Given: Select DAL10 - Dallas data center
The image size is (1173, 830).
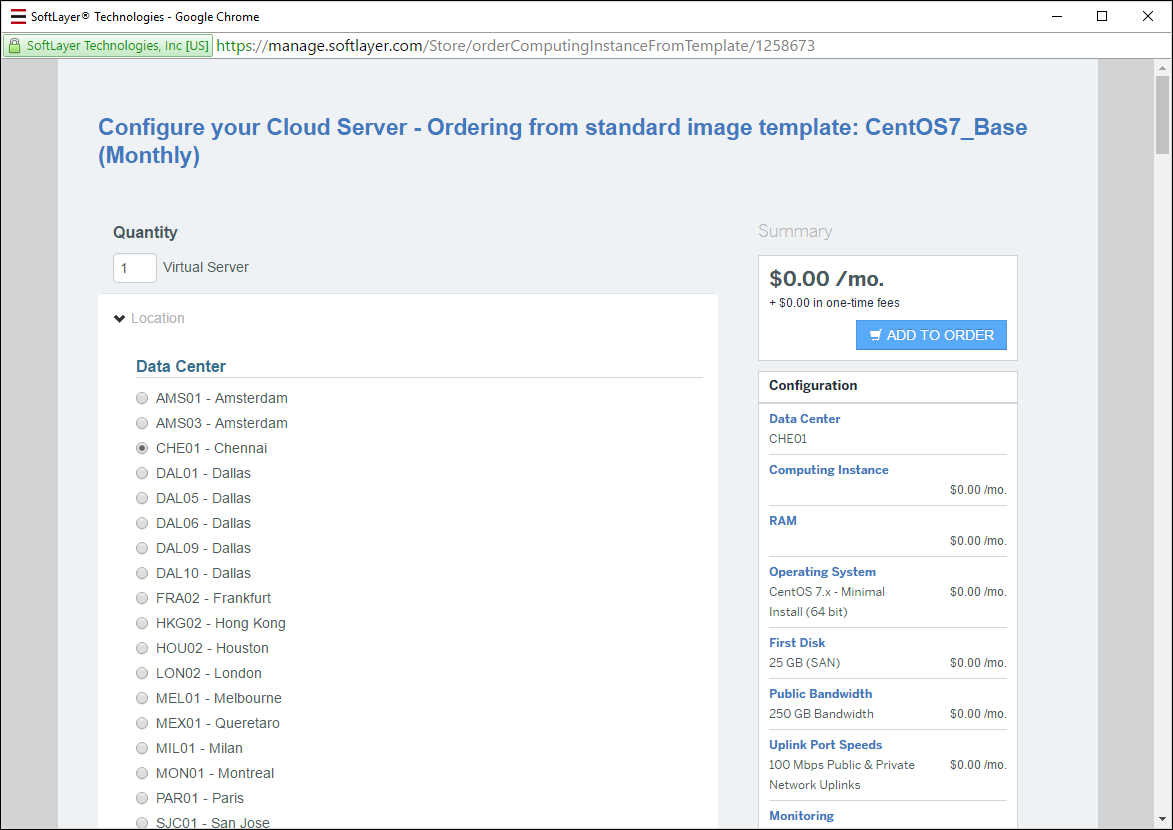Looking at the screenshot, I should (142, 573).
